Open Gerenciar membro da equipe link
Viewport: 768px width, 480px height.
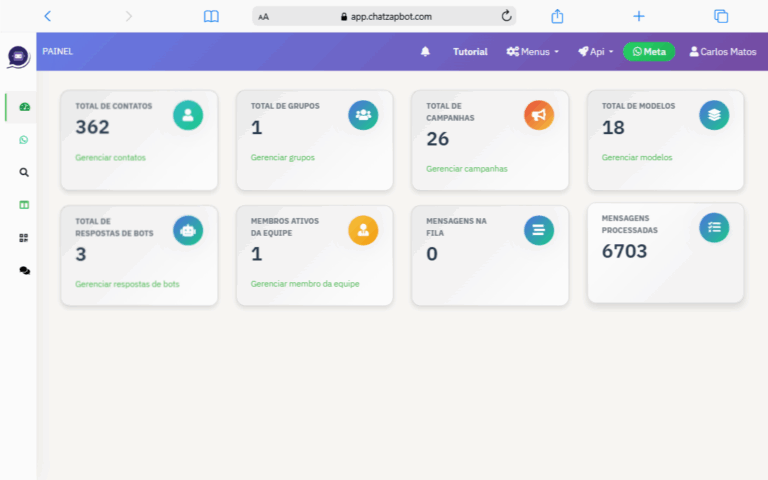point(305,284)
